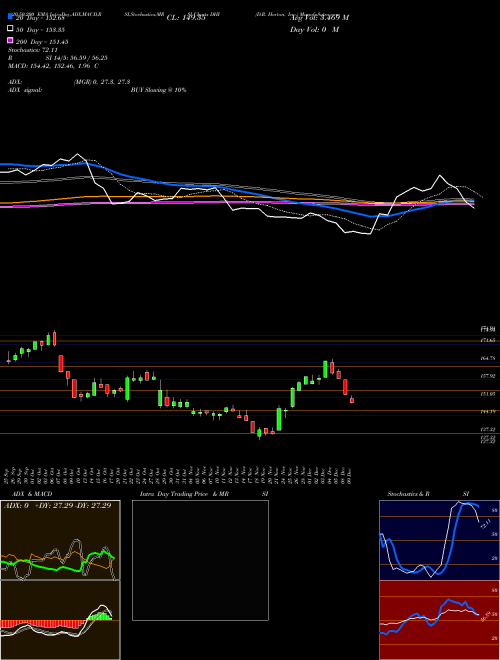Click the 'CL: 149.35' closing price text
The height and width of the screenshot is (660, 500).
186,18
